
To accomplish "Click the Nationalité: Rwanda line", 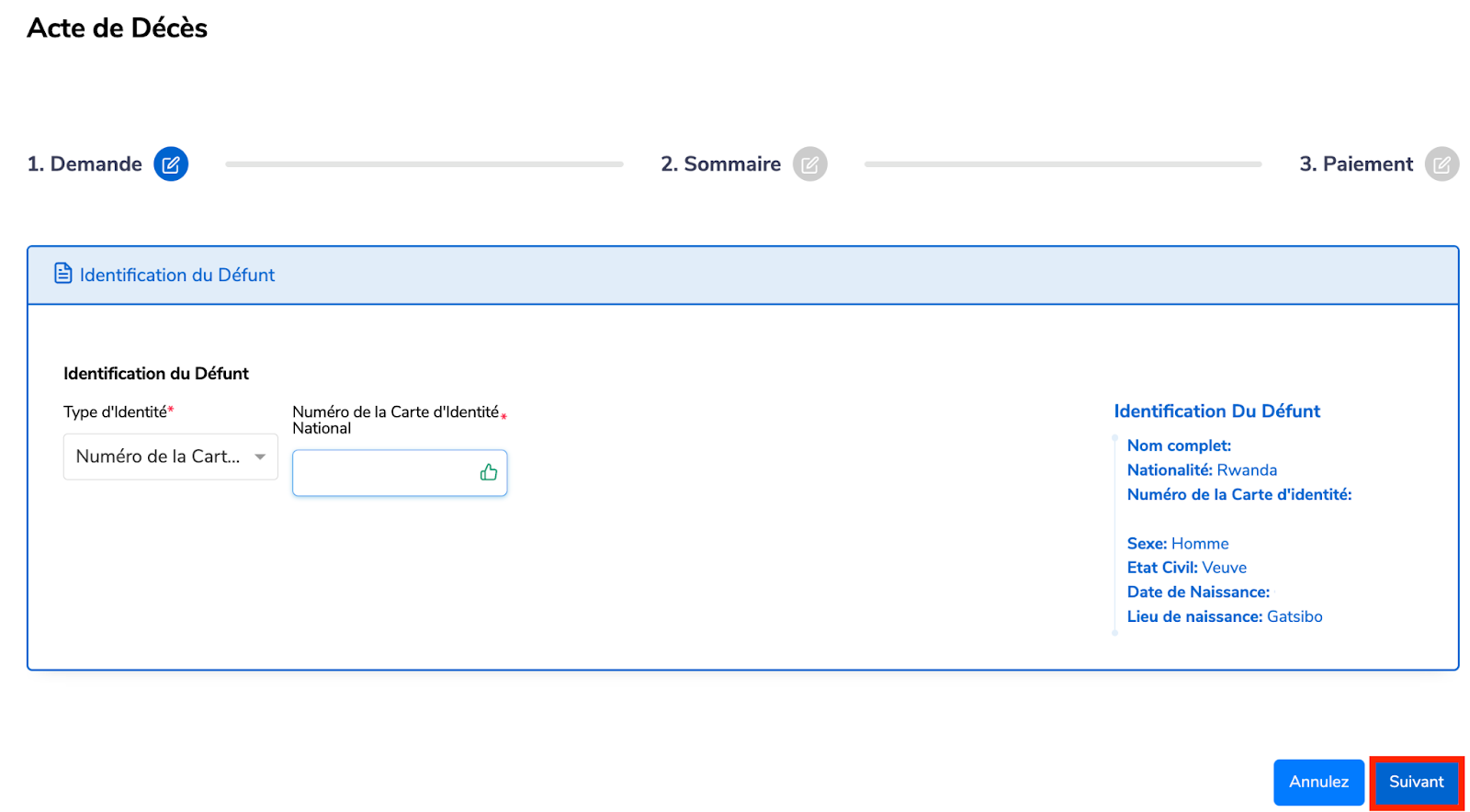I will click(x=1202, y=470).
